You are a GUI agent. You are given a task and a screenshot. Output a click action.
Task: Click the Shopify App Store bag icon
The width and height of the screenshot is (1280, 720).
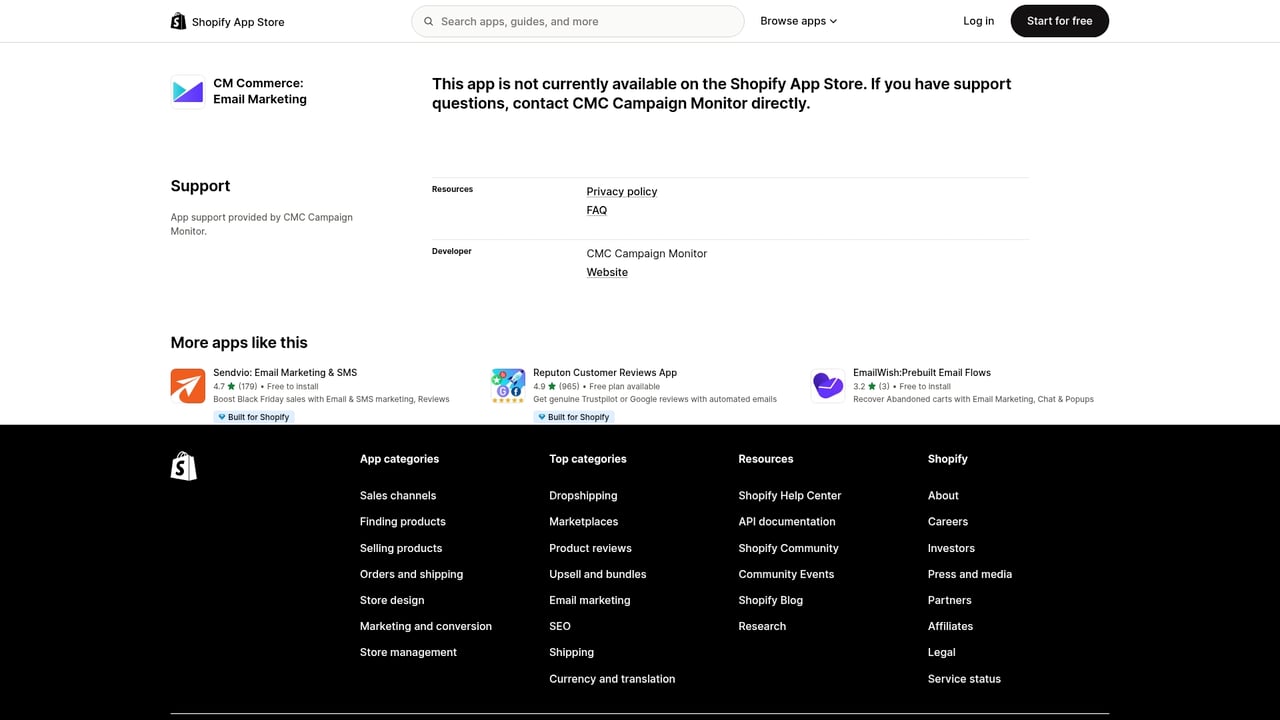coord(178,20)
